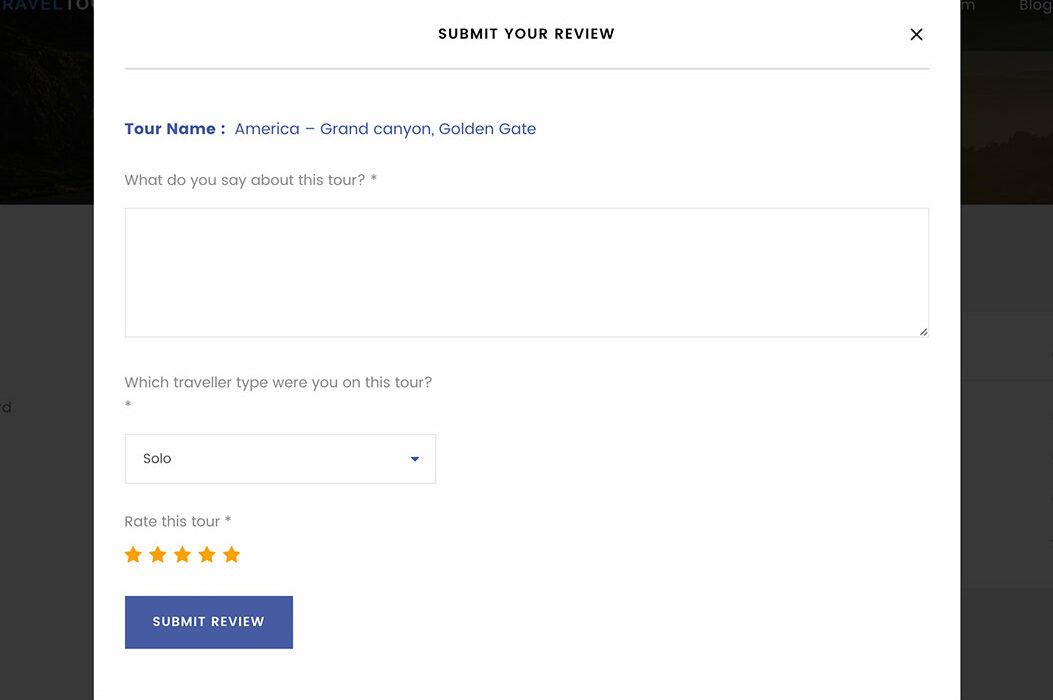This screenshot has width=1053, height=700.
Task: Click the 'Which traveller type' question label
Action: tap(278, 382)
